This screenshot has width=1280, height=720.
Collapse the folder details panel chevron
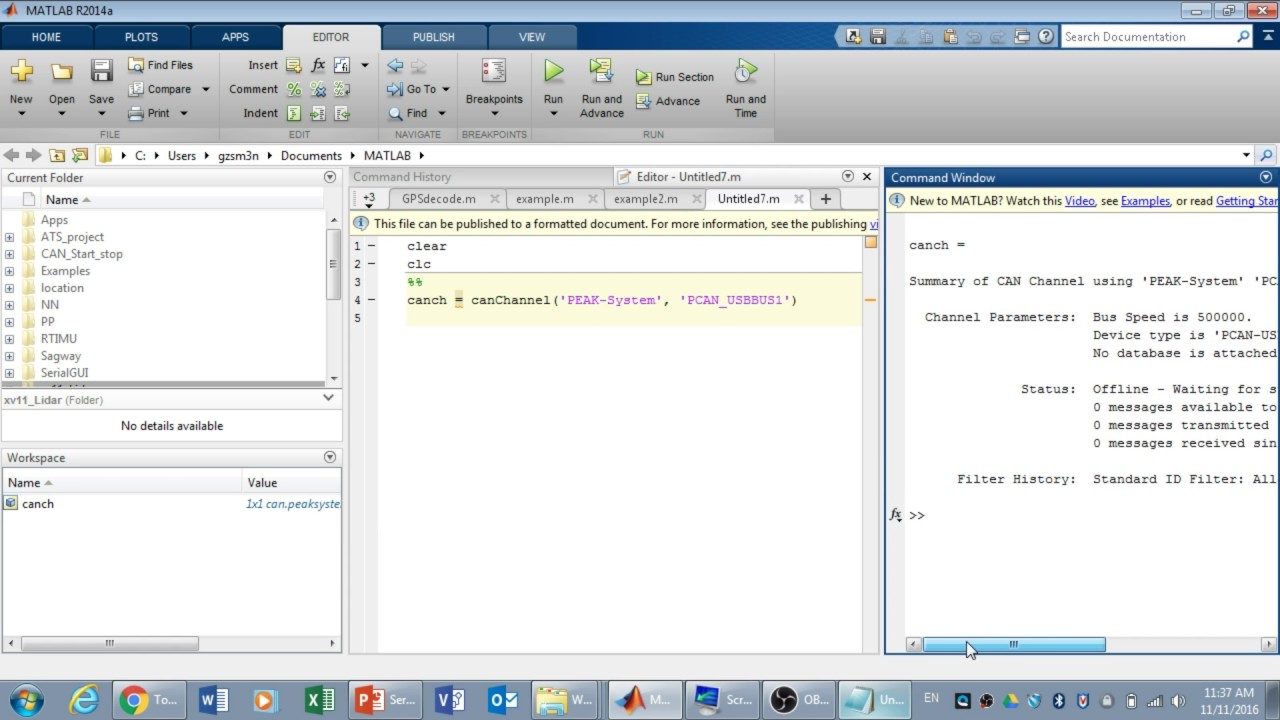328,398
